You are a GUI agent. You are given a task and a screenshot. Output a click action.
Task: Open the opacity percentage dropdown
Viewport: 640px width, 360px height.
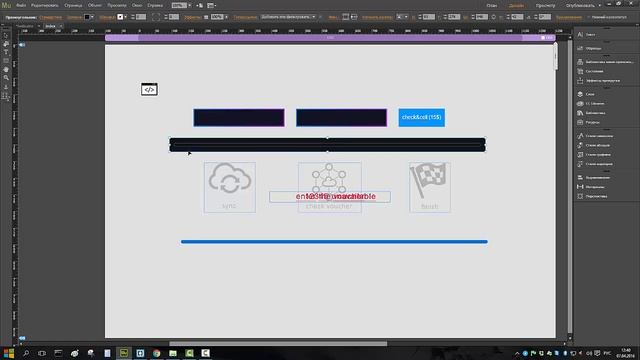tap(226, 17)
